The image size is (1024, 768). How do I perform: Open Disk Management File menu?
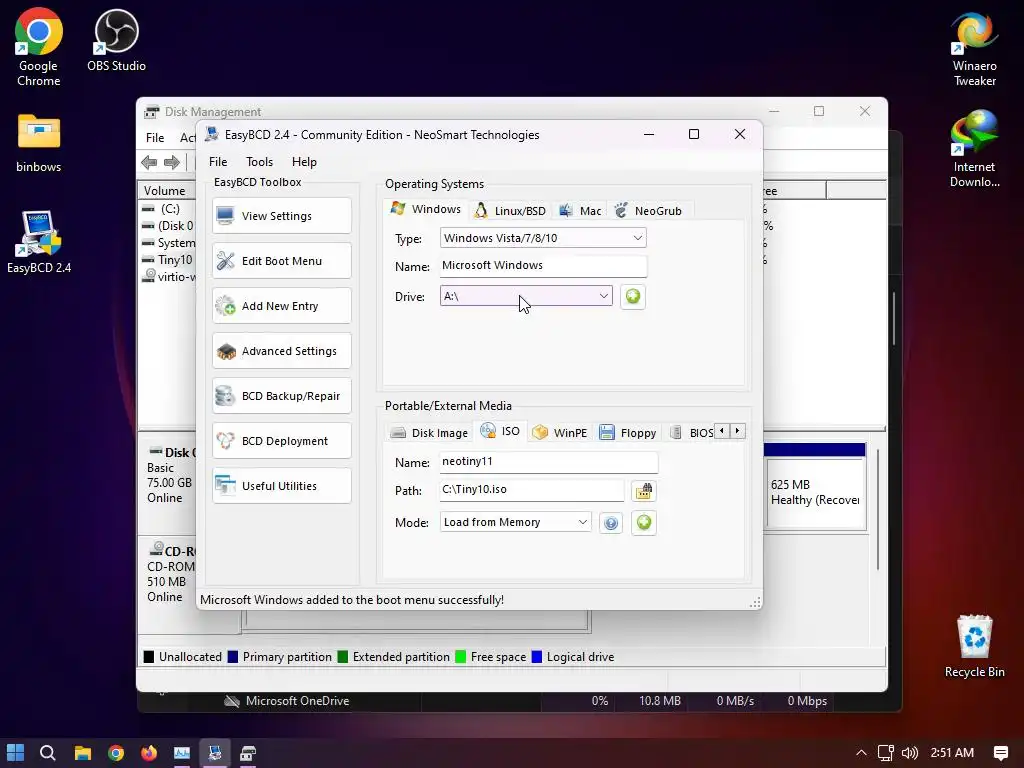pos(155,138)
